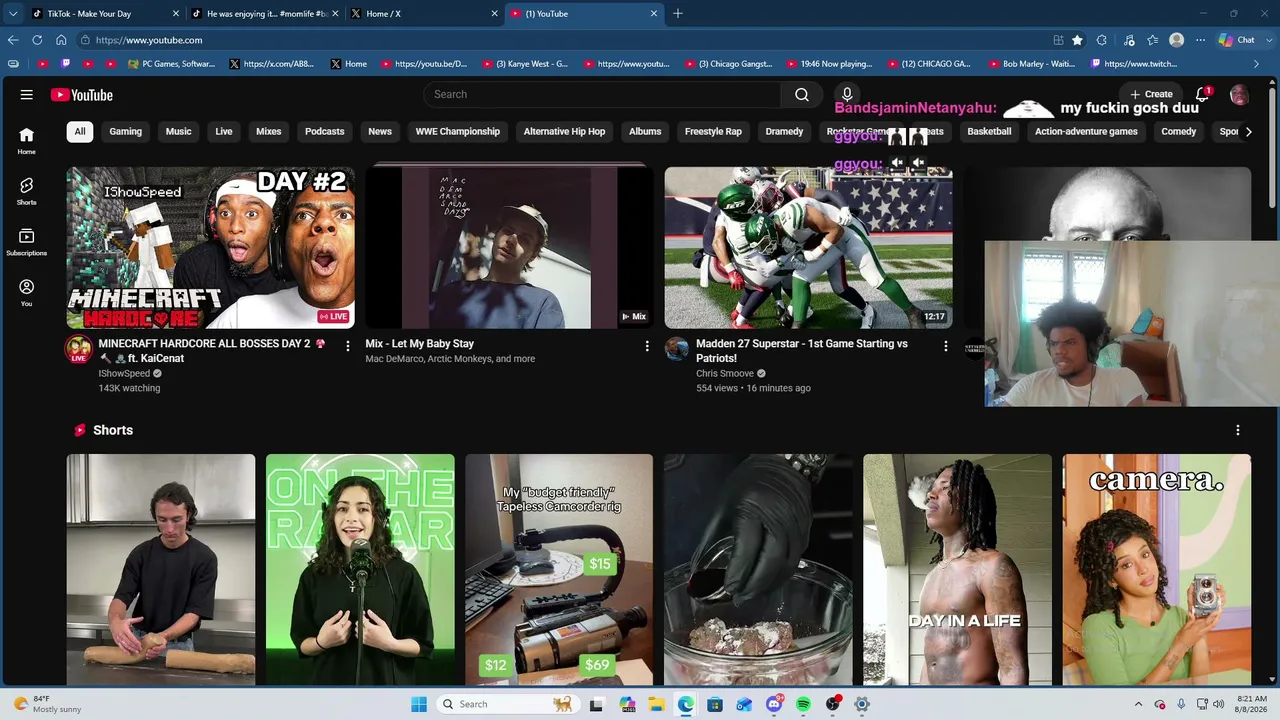The height and width of the screenshot is (720, 1280).
Task: Open the browser Extensions menu
Action: 1102,40
